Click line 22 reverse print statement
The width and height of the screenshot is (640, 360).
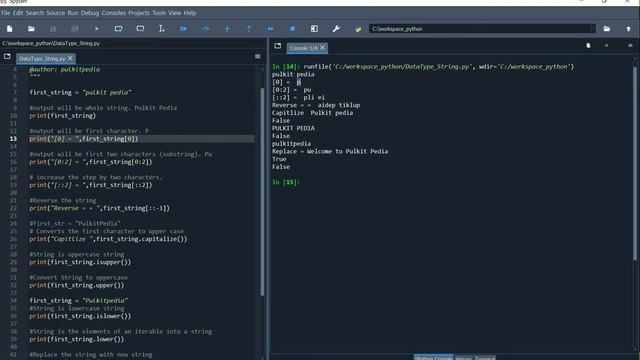(99, 208)
